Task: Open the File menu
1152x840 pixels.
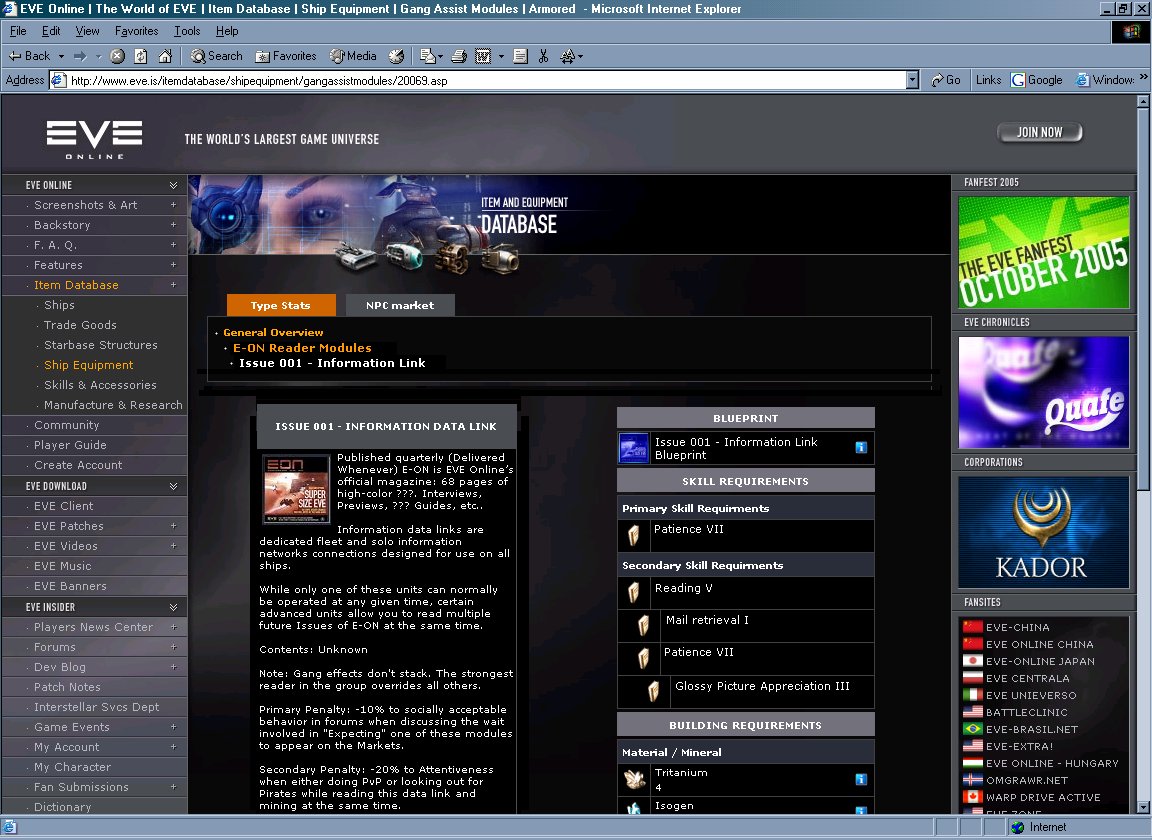Action: 18,31
